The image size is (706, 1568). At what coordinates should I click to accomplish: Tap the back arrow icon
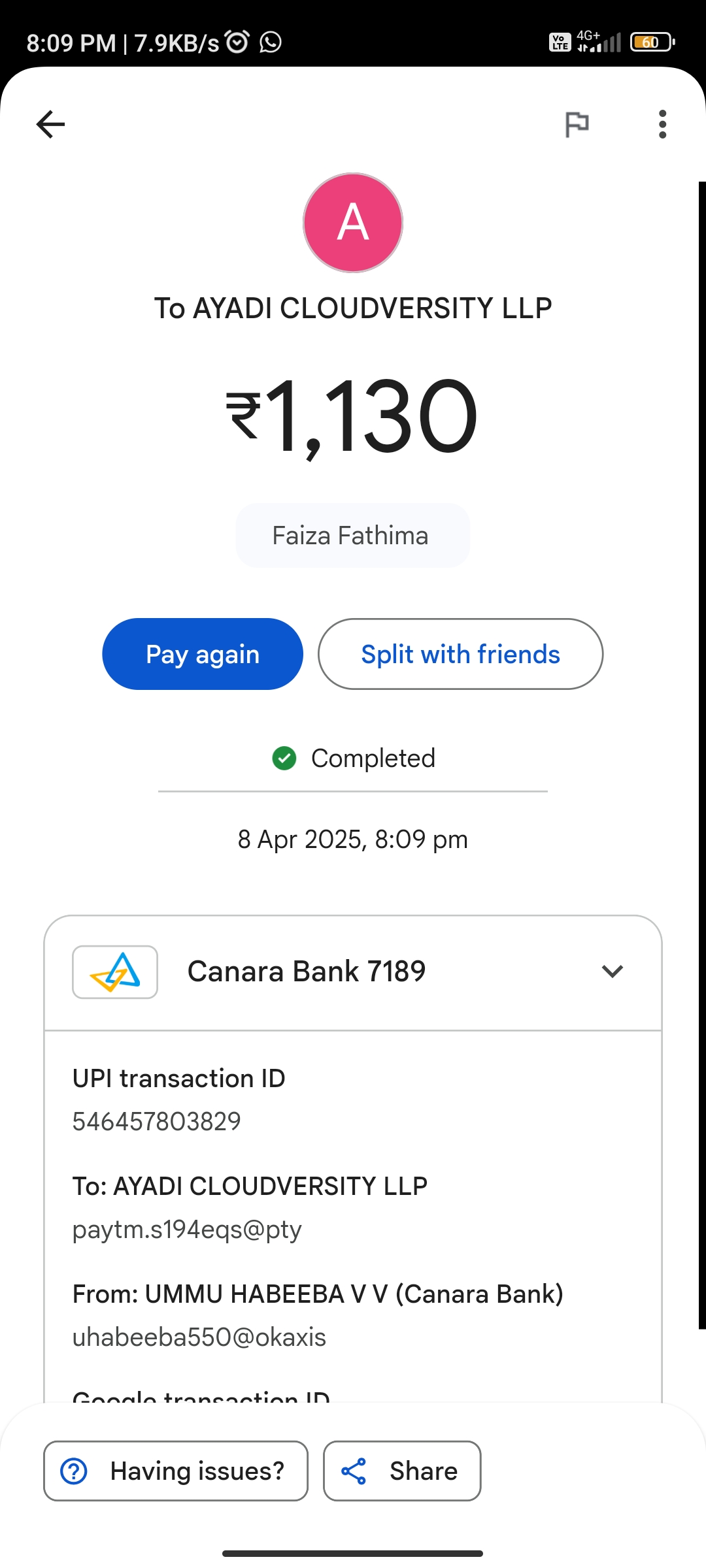click(x=50, y=124)
